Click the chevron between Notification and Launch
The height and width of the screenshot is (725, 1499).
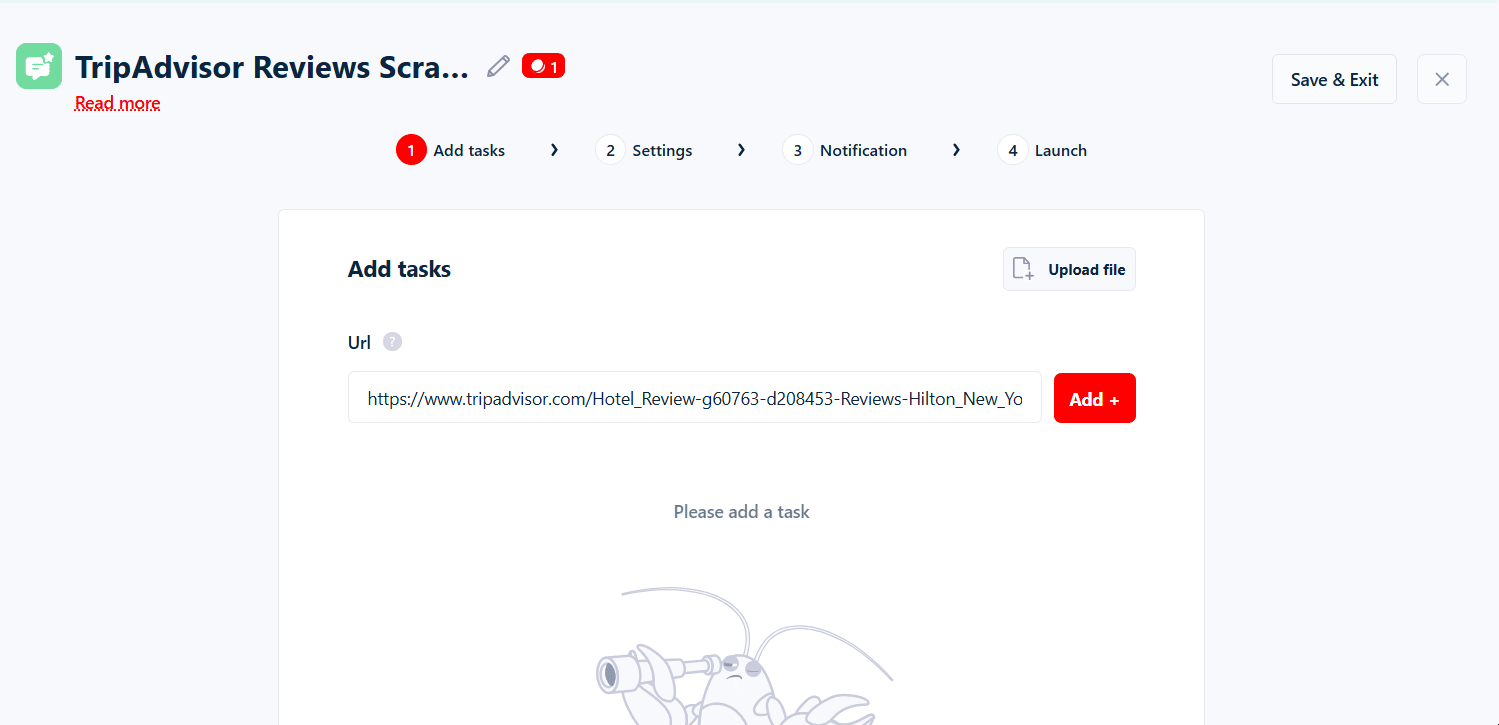[956, 149]
